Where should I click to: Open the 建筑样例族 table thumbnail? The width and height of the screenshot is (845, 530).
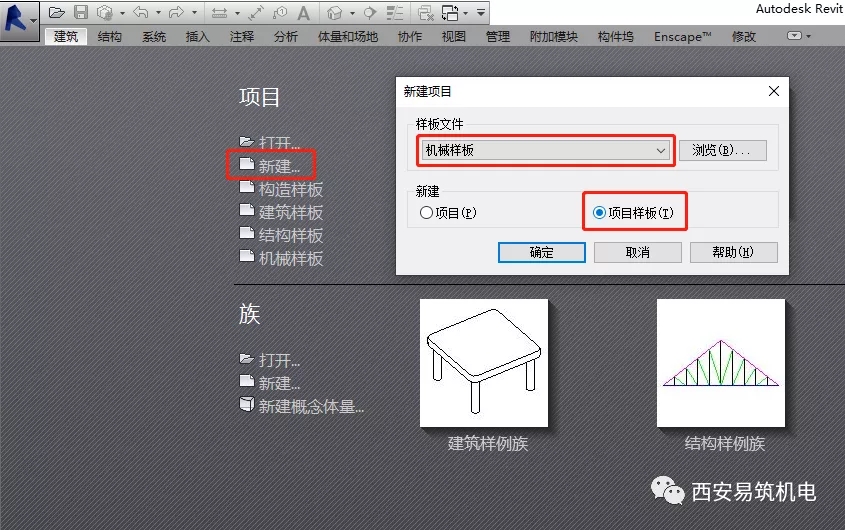click(484, 363)
